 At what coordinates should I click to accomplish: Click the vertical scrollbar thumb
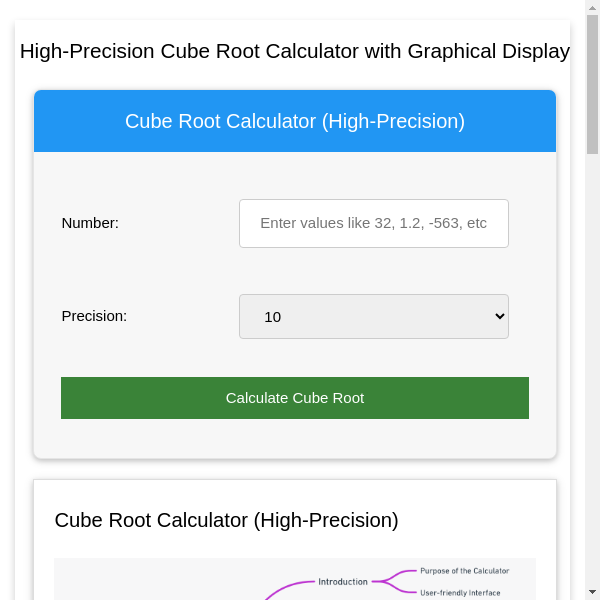[592, 85]
